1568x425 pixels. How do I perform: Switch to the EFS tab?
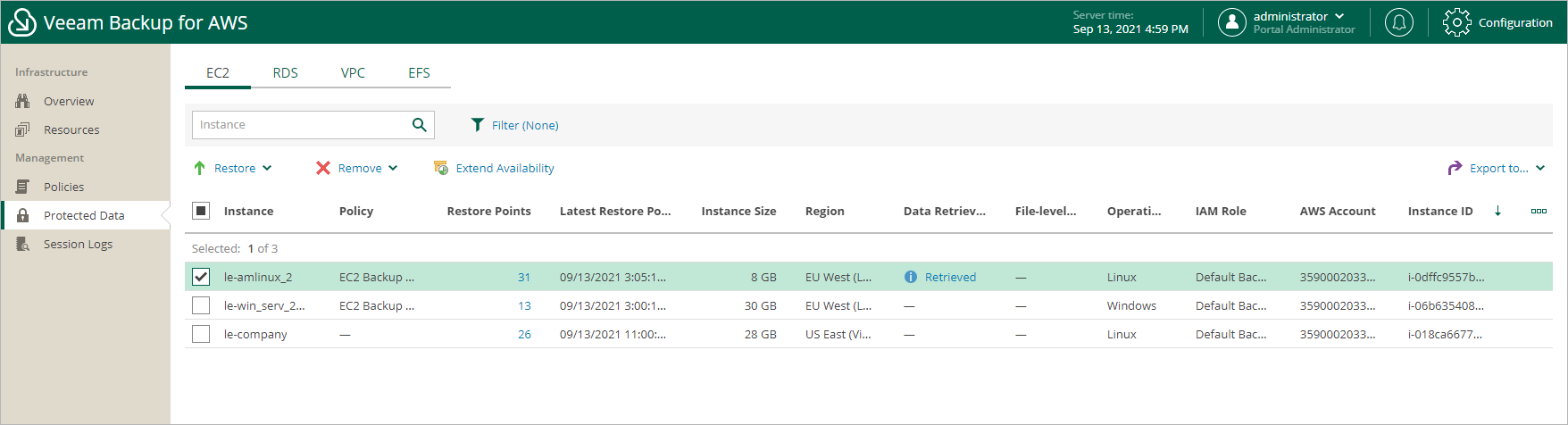419,73
